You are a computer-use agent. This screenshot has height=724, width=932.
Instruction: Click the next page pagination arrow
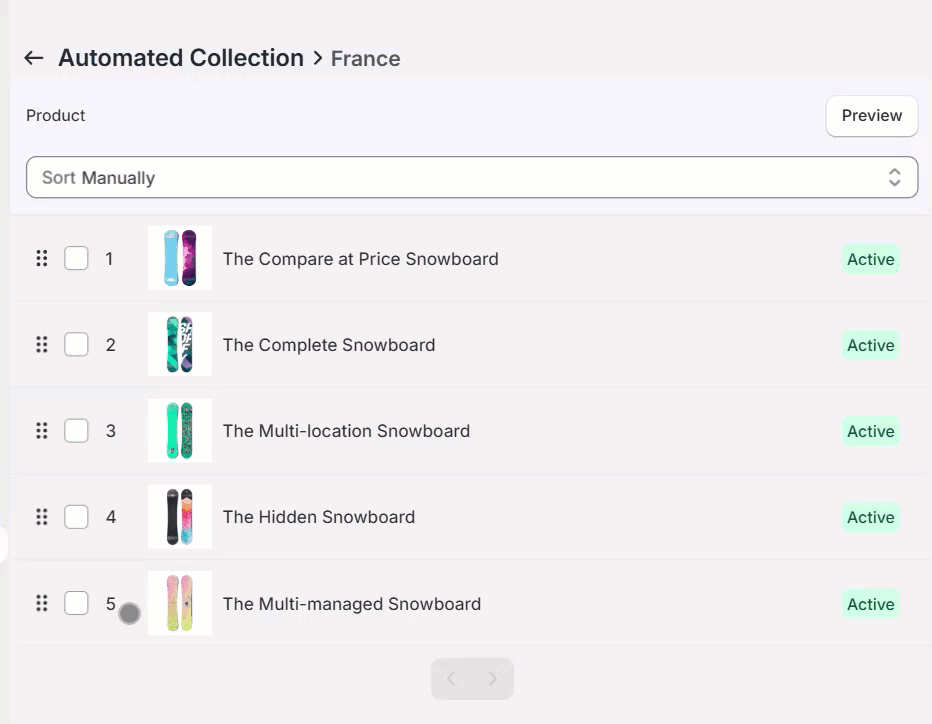pyautogui.click(x=495, y=678)
